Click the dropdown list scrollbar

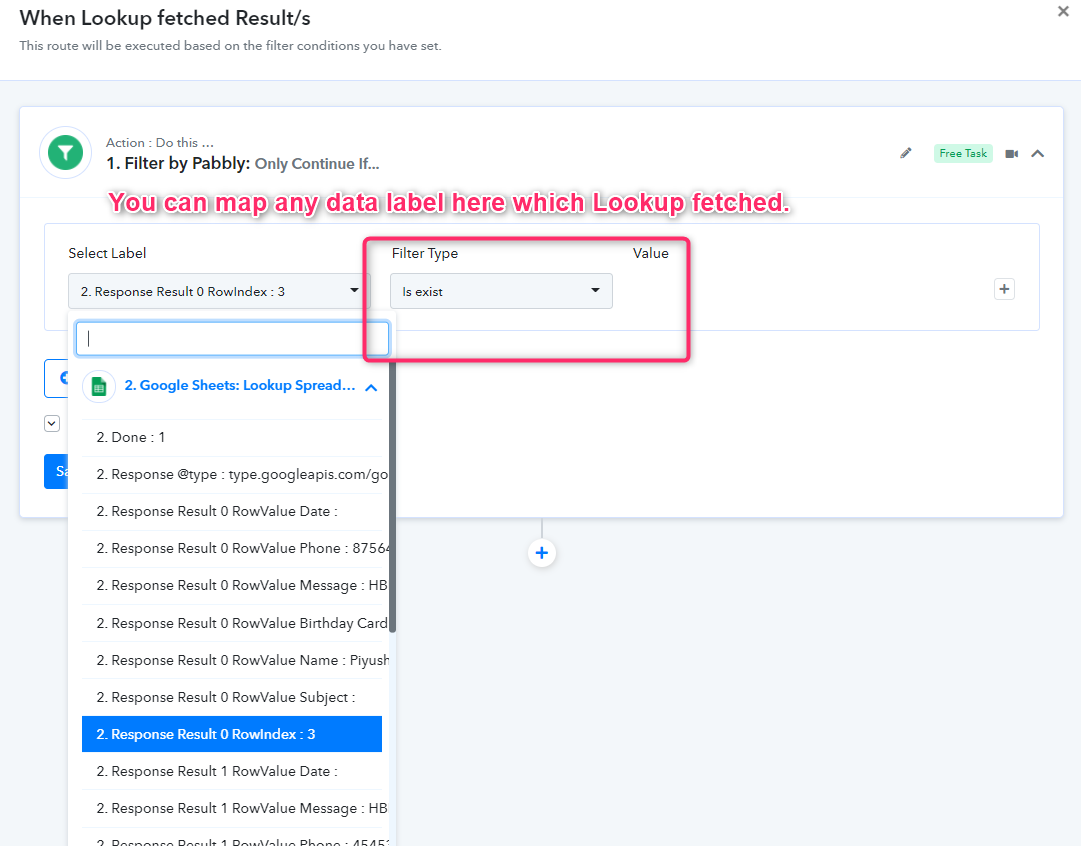click(392, 500)
